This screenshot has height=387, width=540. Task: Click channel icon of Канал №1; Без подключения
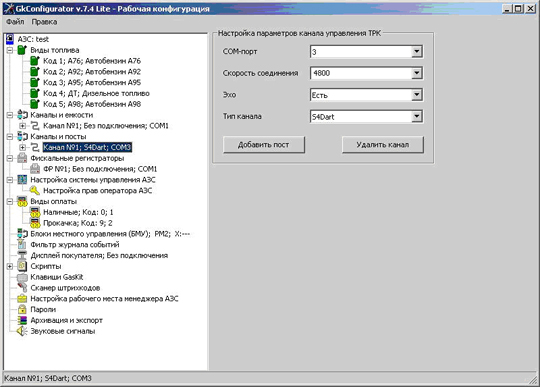pyautogui.click(x=35, y=126)
